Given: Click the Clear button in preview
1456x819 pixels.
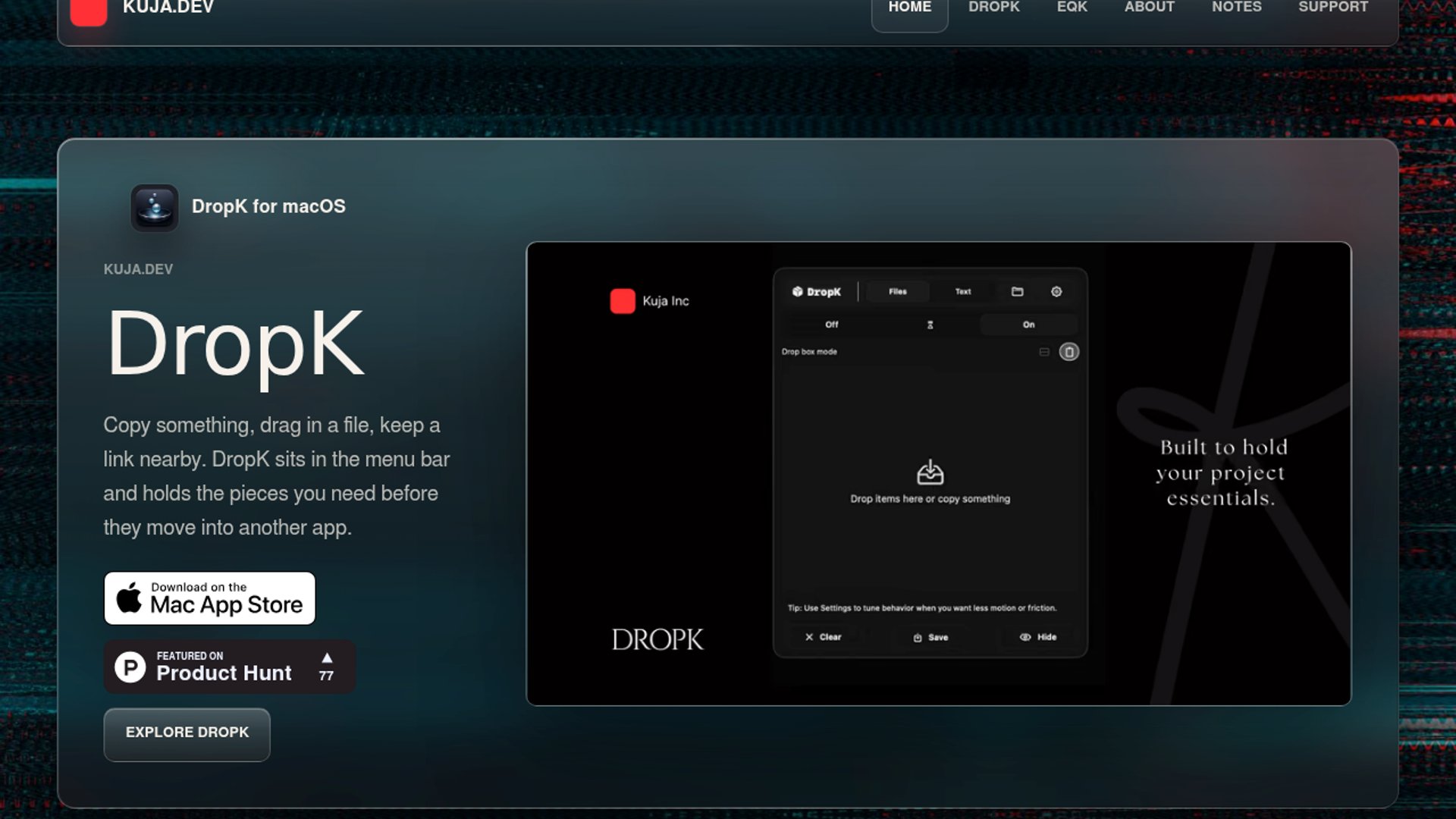Looking at the screenshot, I should pyautogui.click(x=824, y=637).
